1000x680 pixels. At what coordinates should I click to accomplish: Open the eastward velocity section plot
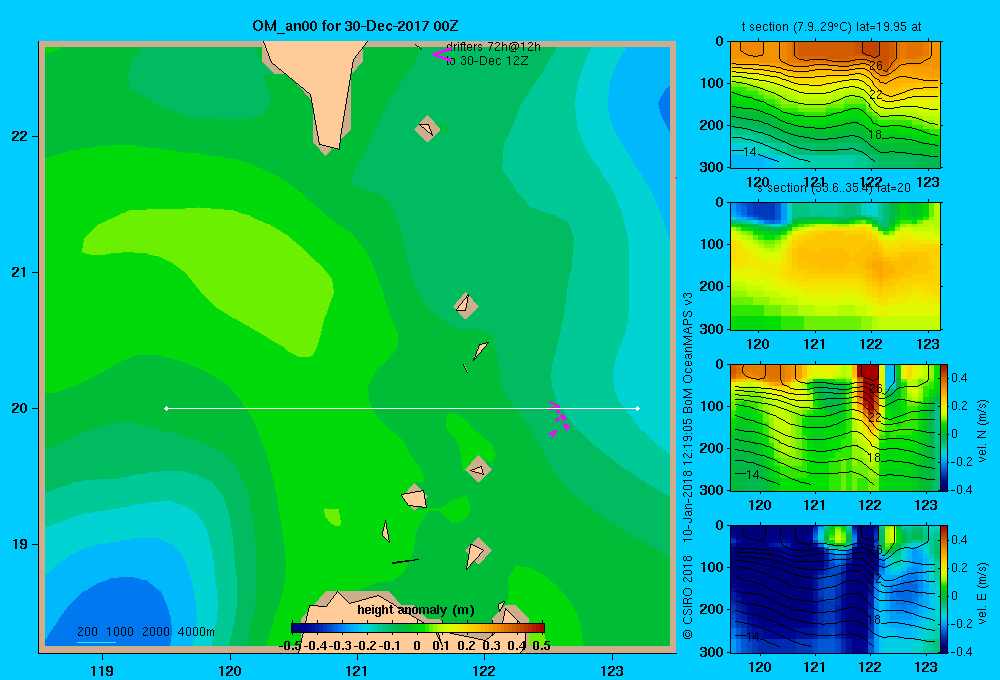click(834, 589)
